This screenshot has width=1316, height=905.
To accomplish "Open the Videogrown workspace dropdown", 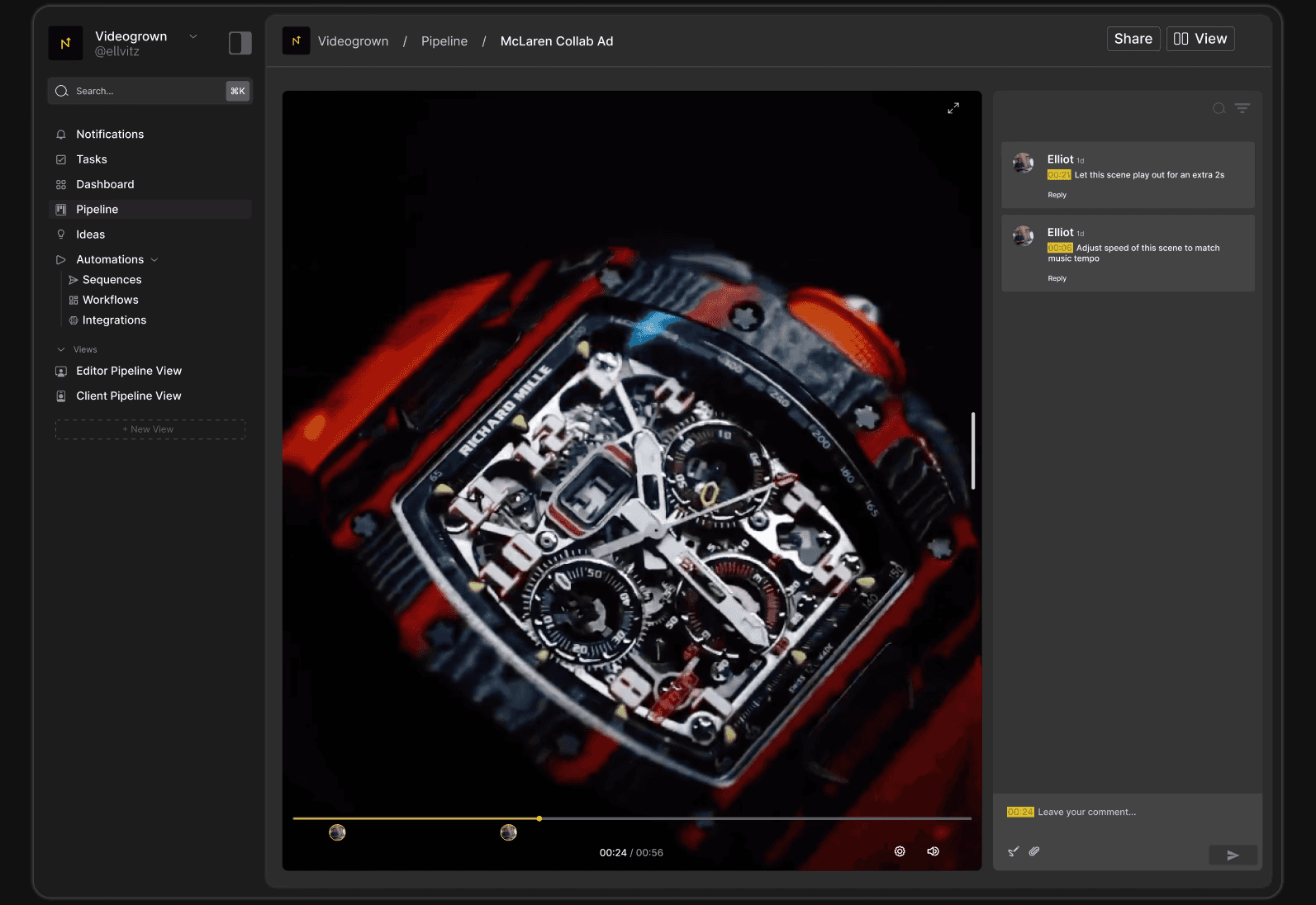I will click(193, 36).
